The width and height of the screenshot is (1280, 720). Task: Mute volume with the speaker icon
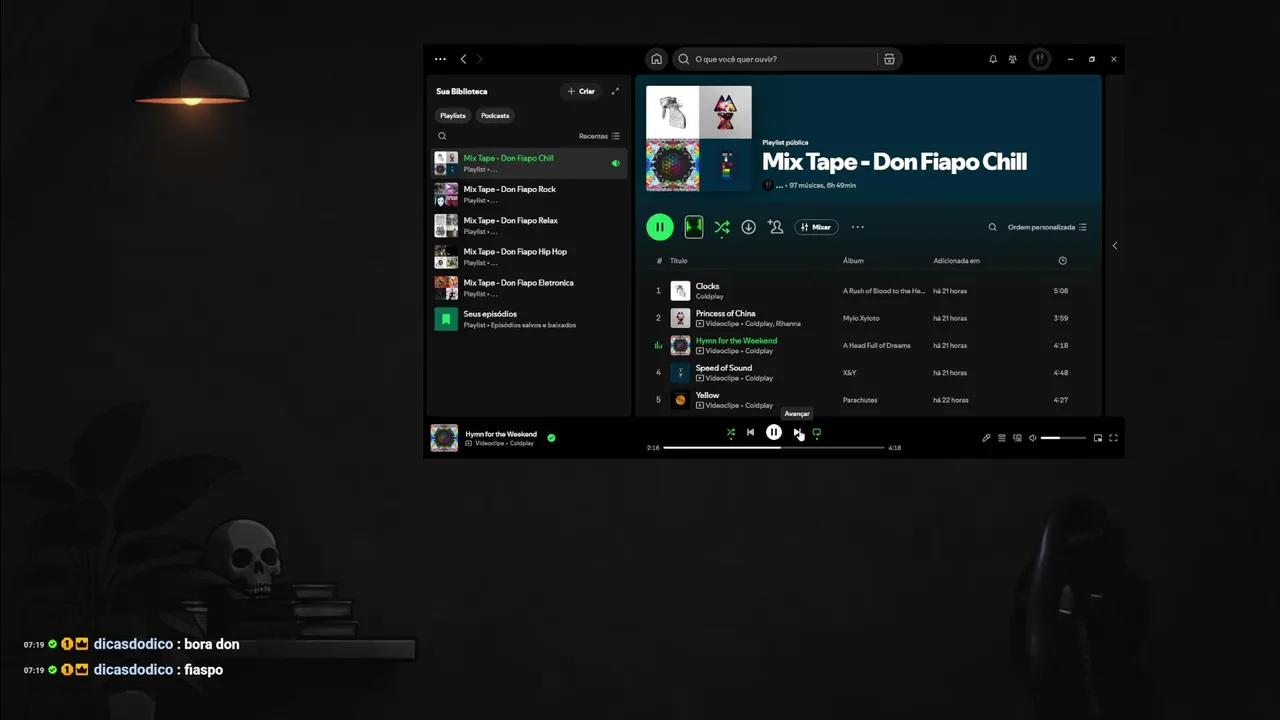1033,438
